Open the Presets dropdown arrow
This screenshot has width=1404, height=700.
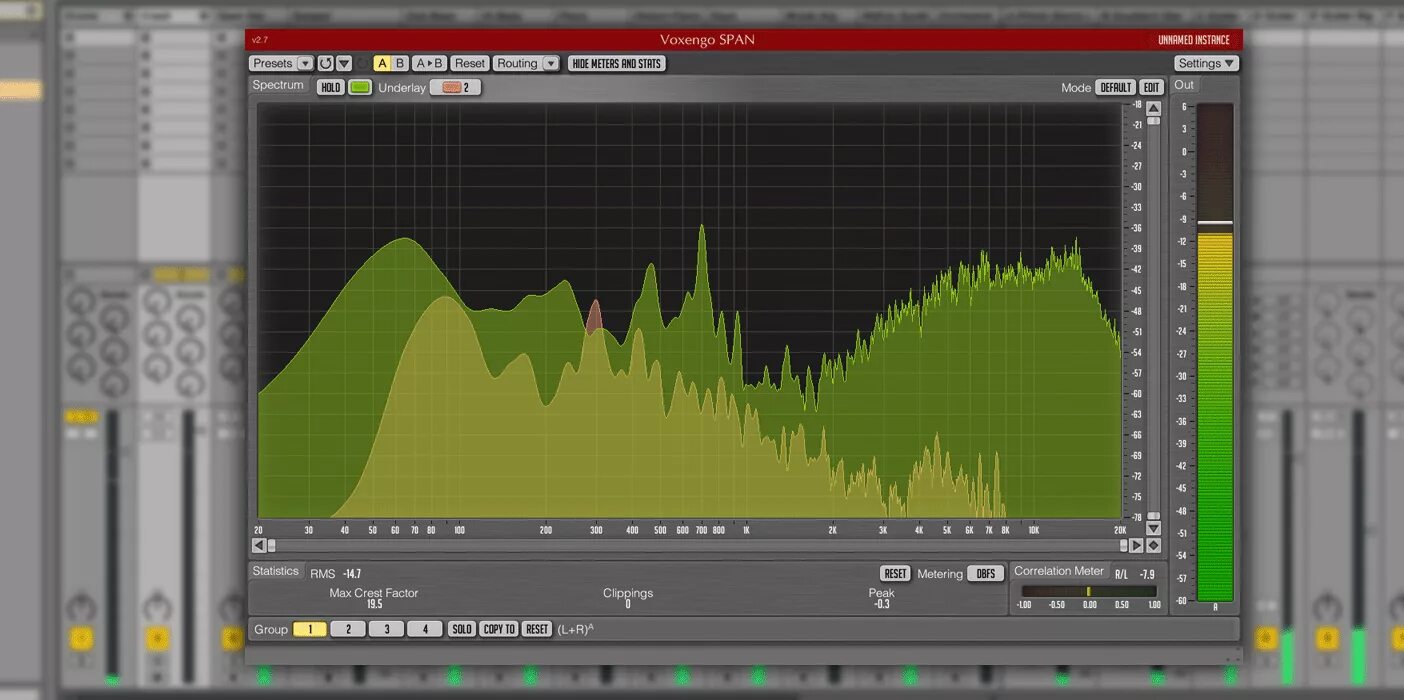point(305,63)
